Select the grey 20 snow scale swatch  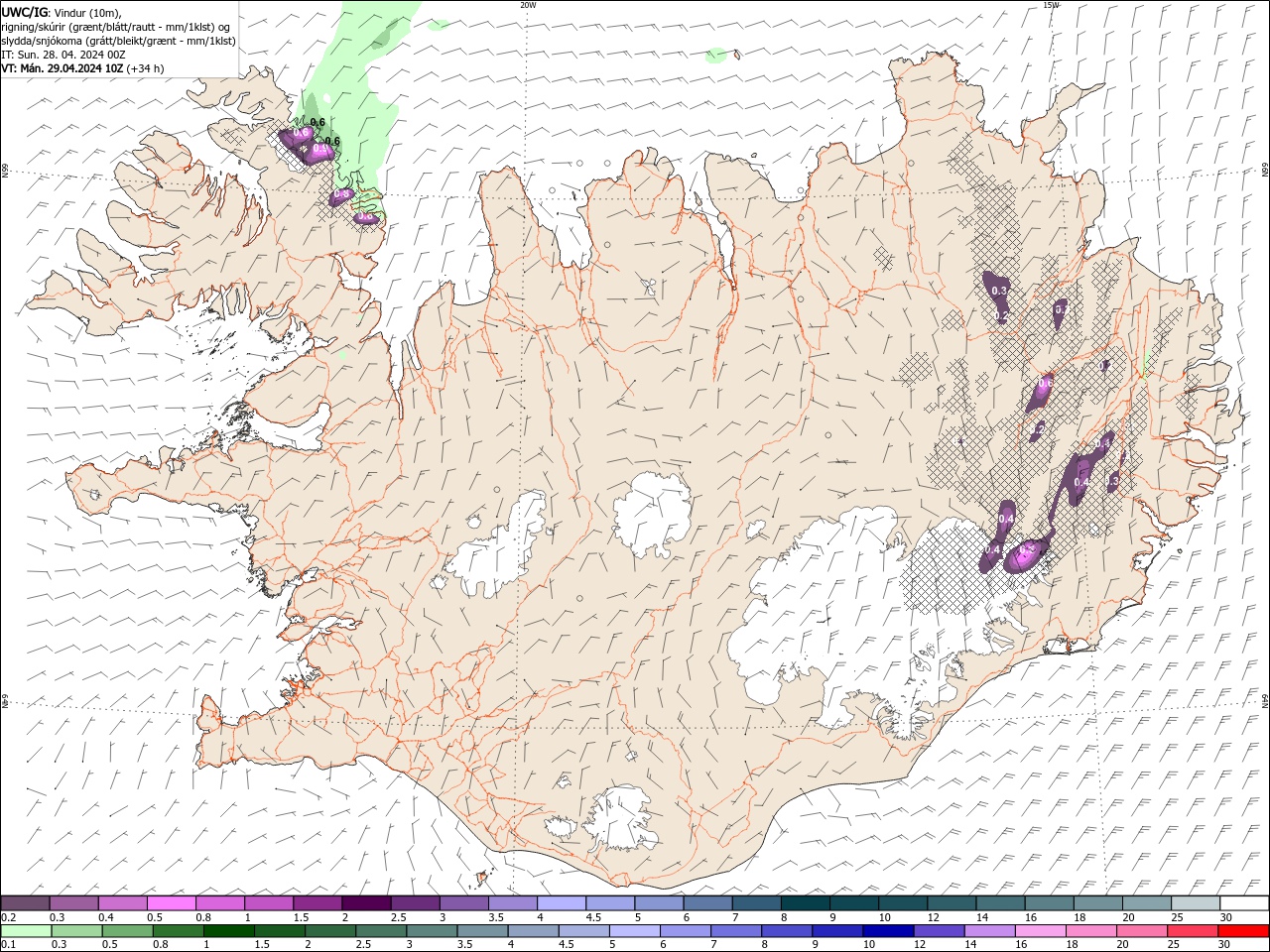pos(1146,902)
